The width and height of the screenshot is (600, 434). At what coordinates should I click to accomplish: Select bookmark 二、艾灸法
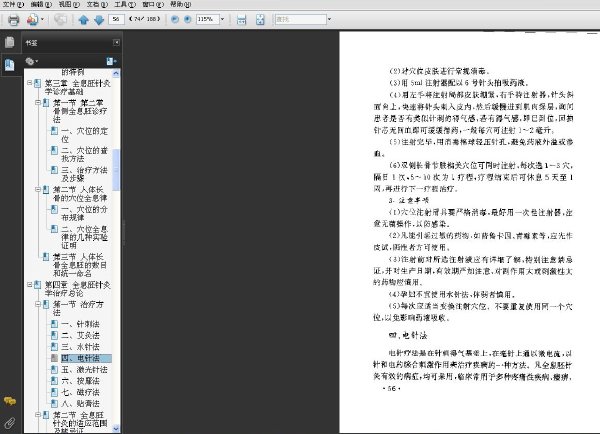pyautogui.click(x=80, y=335)
